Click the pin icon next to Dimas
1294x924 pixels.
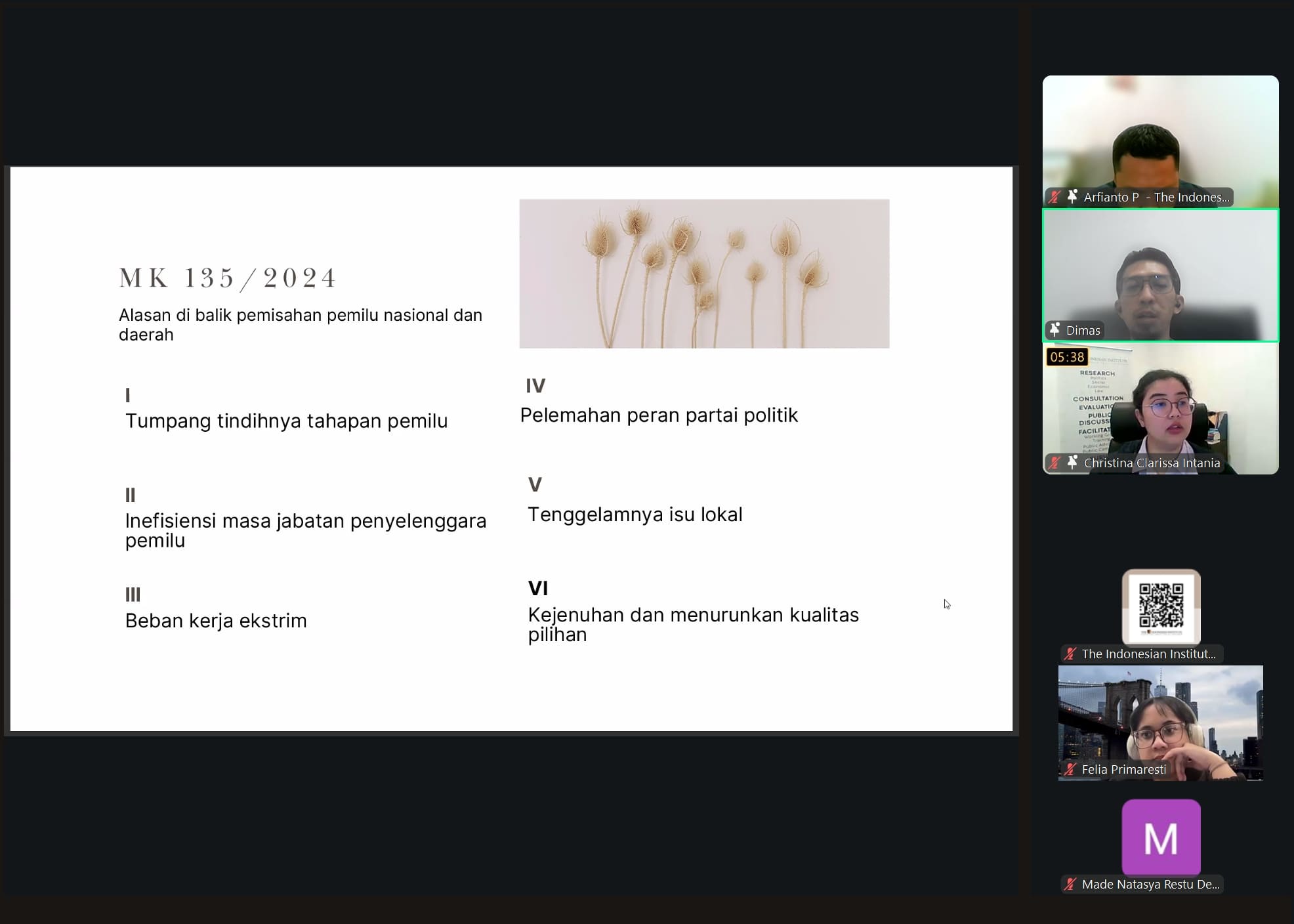point(1054,330)
